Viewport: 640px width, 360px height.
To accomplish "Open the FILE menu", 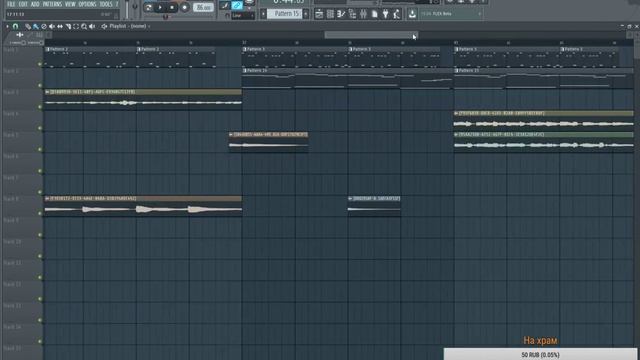I will 11,4.
